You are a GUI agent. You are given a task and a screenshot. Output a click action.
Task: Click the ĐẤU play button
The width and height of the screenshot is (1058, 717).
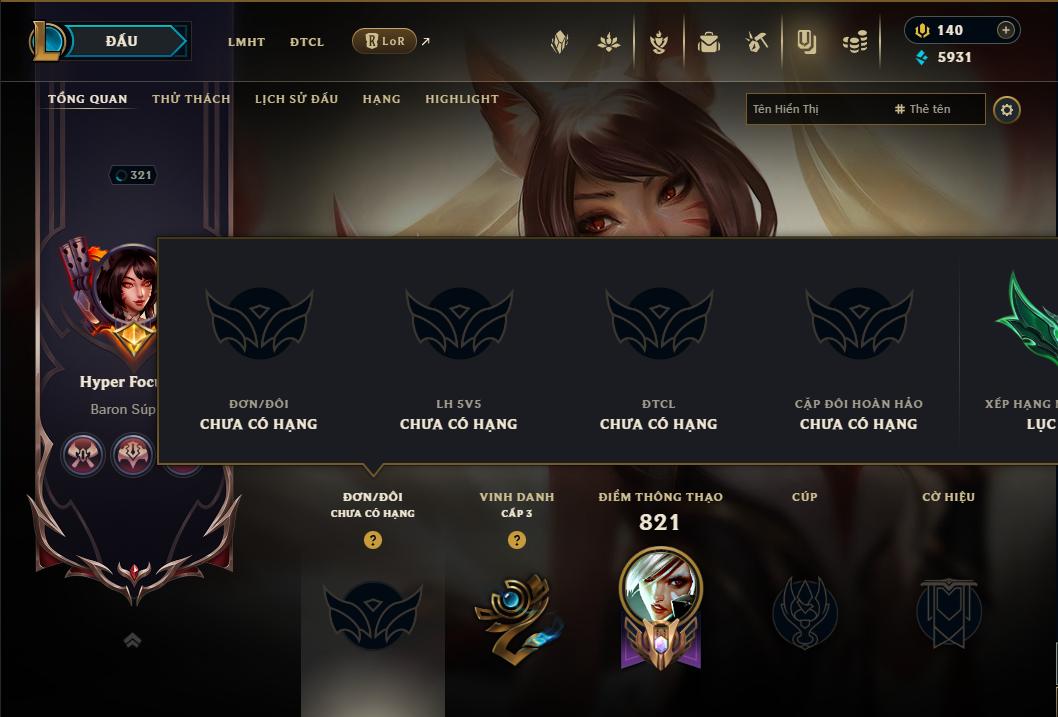click(x=121, y=41)
